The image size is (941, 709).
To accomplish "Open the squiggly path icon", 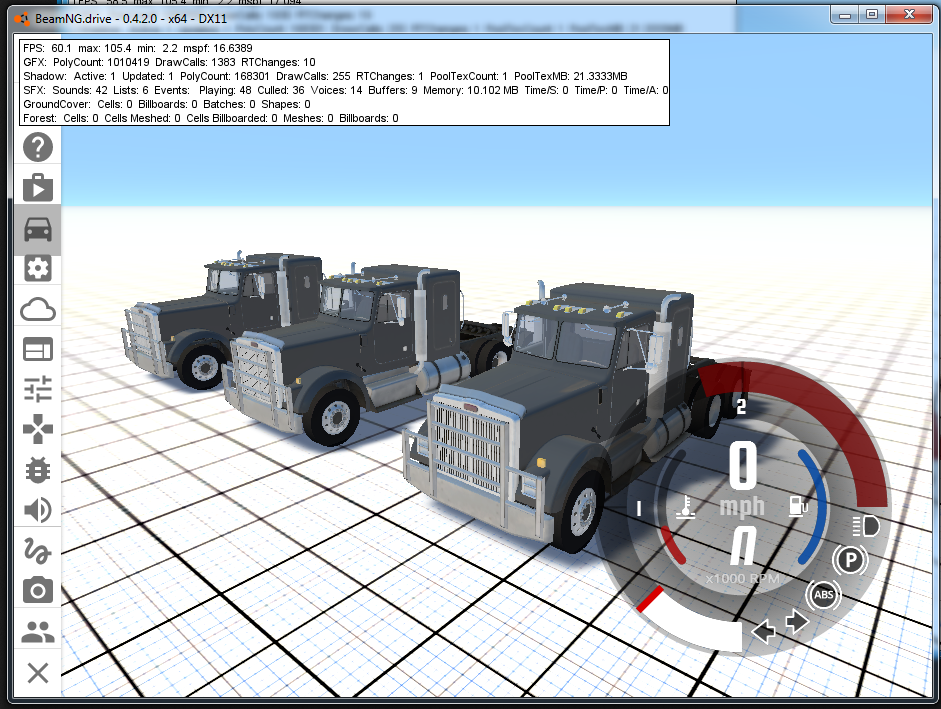I will tap(38, 551).
